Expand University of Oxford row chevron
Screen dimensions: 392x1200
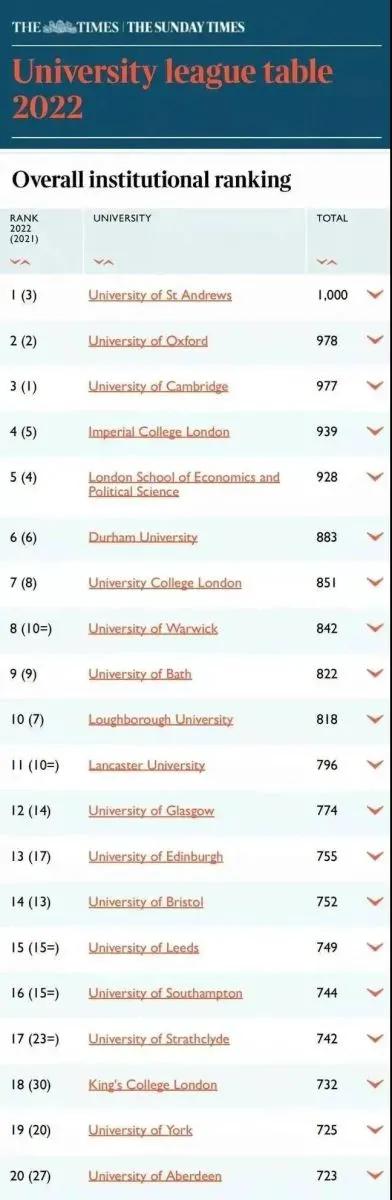(x=375, y=341)
